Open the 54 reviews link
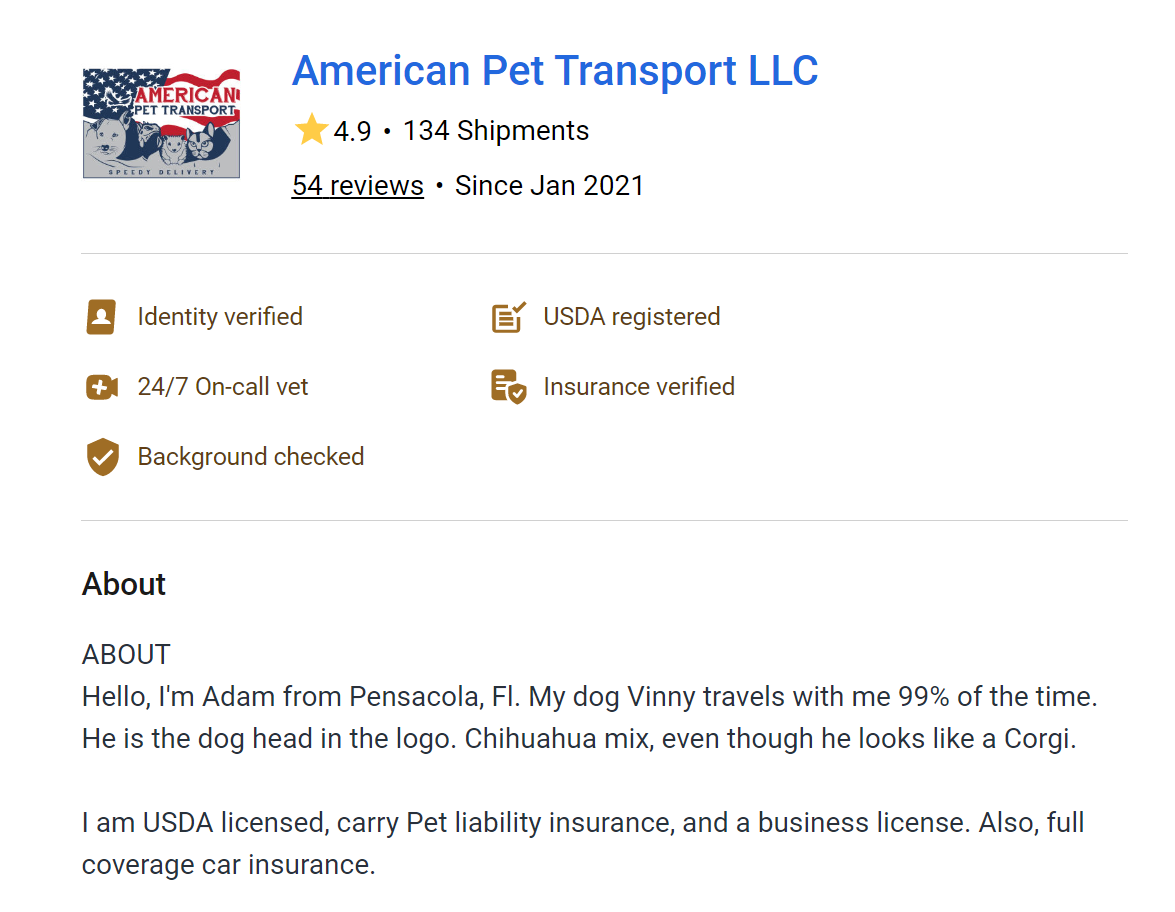Image resolution: width=1175 pixels, height=912 pixels. pos(357,186)
